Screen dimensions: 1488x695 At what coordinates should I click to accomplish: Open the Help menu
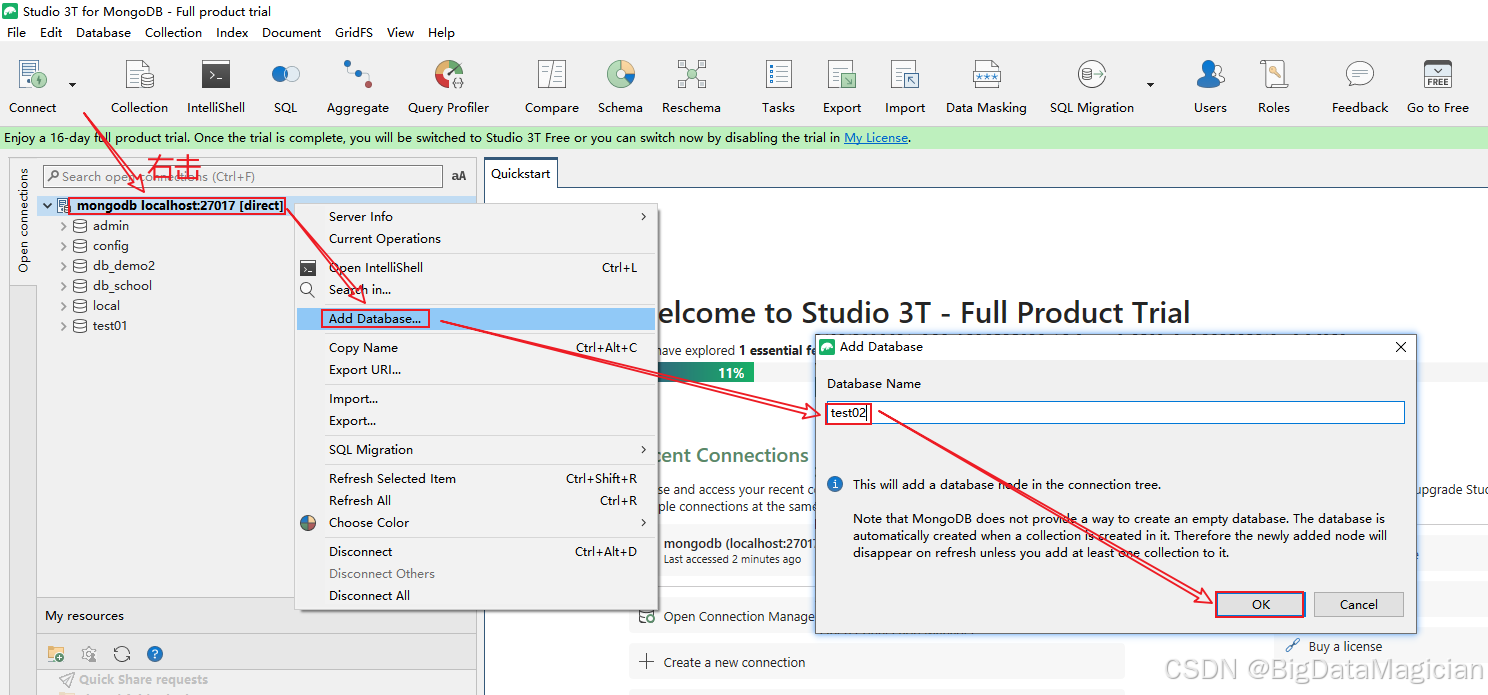[441, 32]
